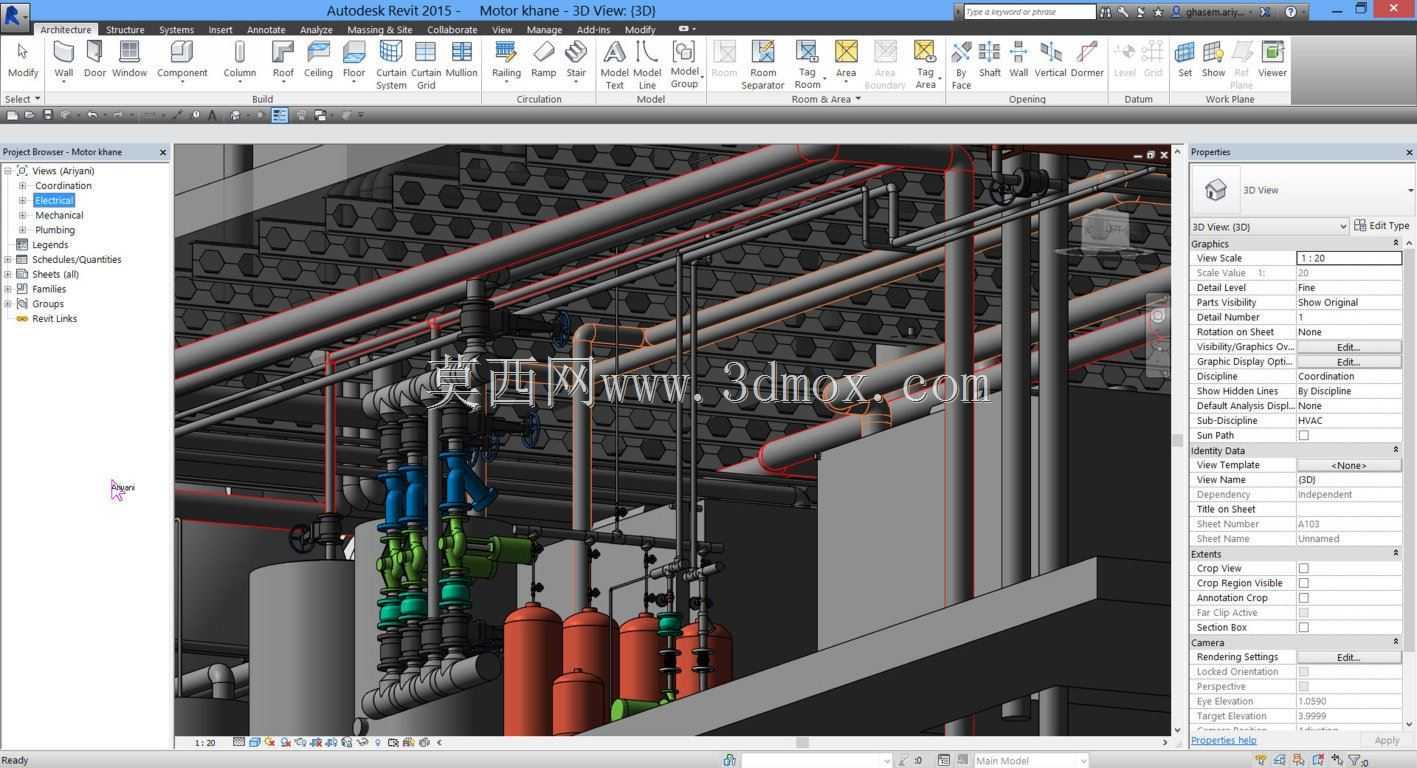Click the 1 : 20 view scale control

(205, 743)
